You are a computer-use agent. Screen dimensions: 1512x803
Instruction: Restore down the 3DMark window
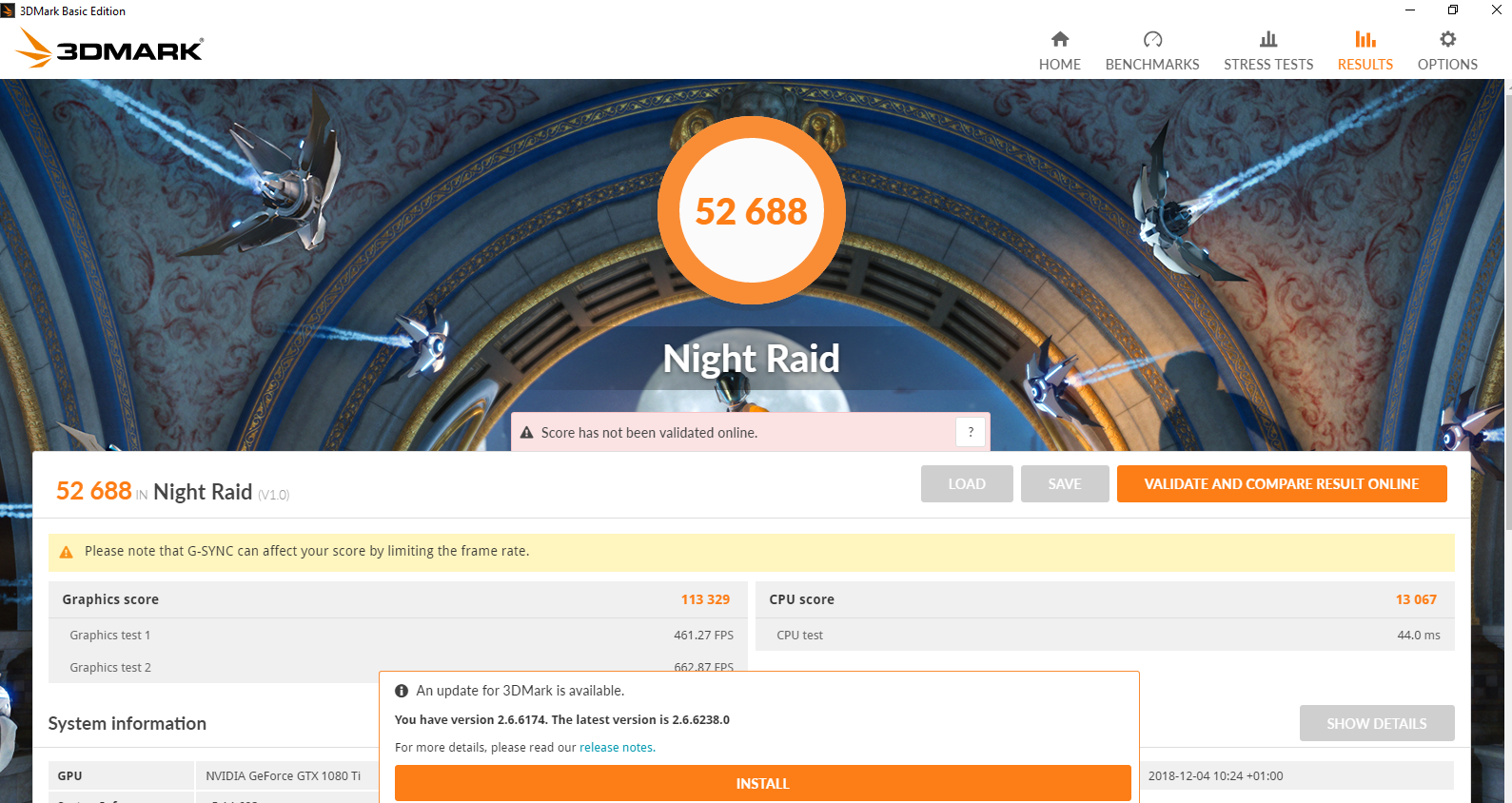[x=1453, y=10]
